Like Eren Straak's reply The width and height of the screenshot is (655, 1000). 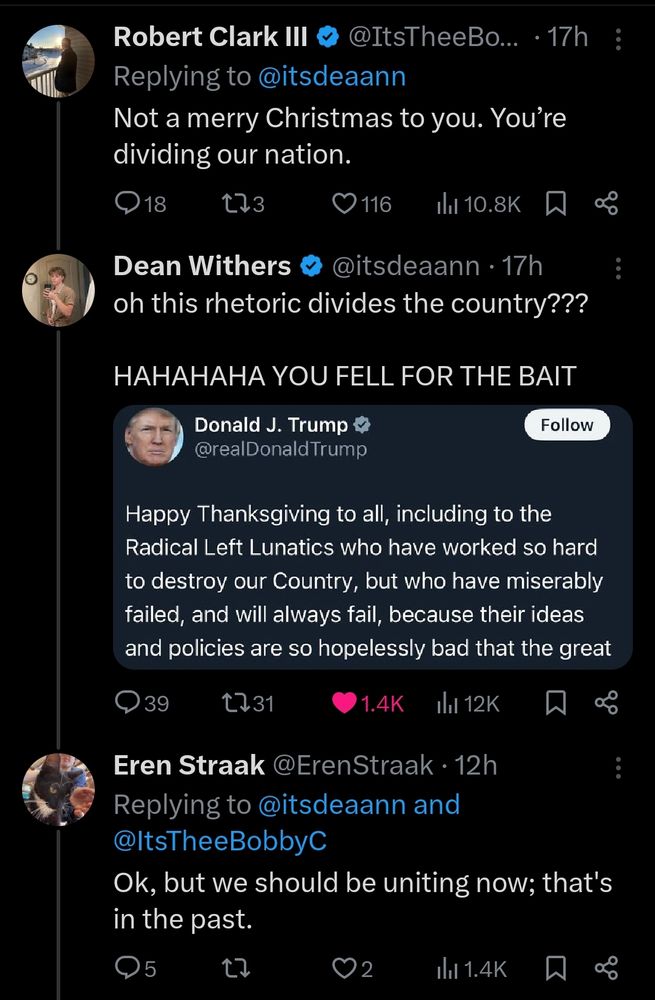pos(345,968)
